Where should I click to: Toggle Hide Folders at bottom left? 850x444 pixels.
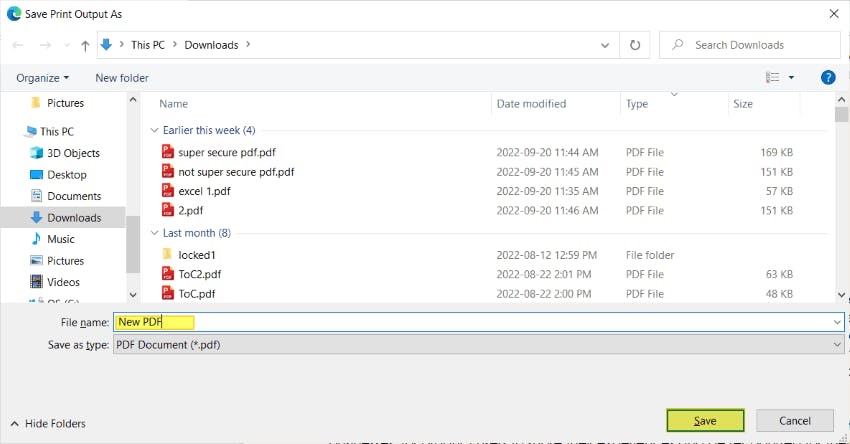tap(48, 424)
